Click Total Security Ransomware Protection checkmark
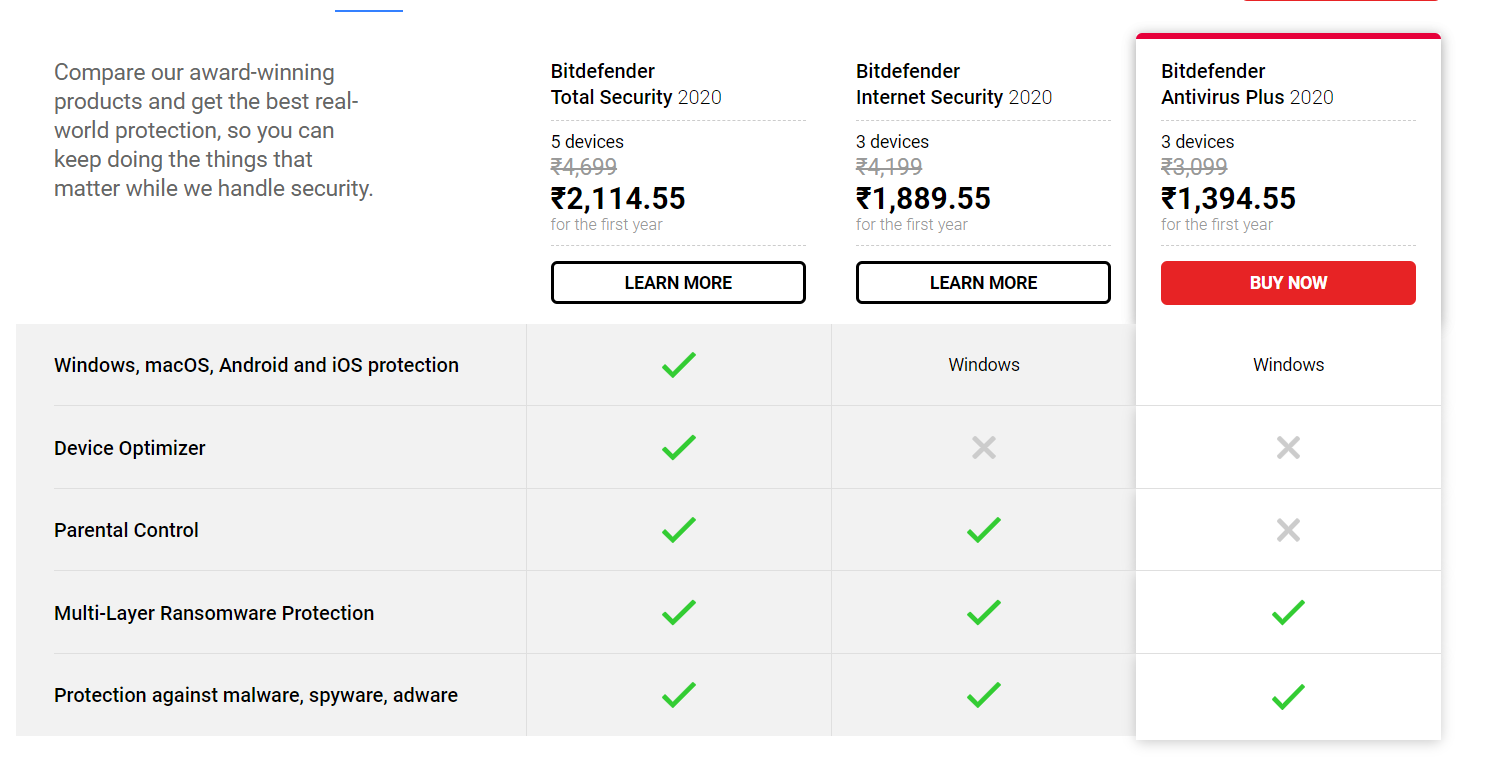The width and height of the screenshot is (1487, 760). (678, 612)
